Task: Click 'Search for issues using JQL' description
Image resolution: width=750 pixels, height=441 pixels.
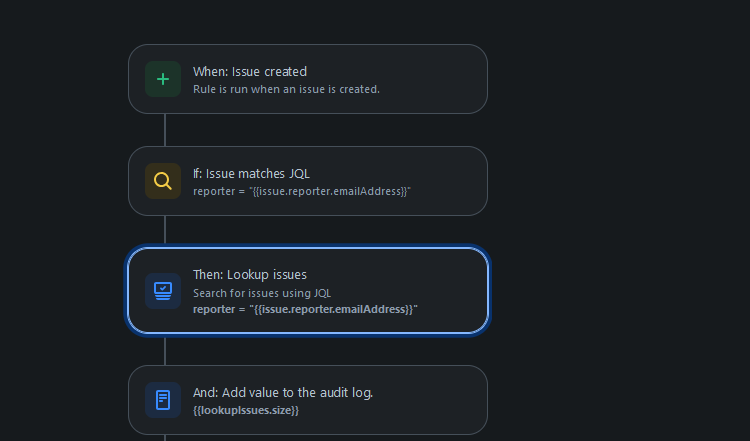Action: tap(262, 293)
